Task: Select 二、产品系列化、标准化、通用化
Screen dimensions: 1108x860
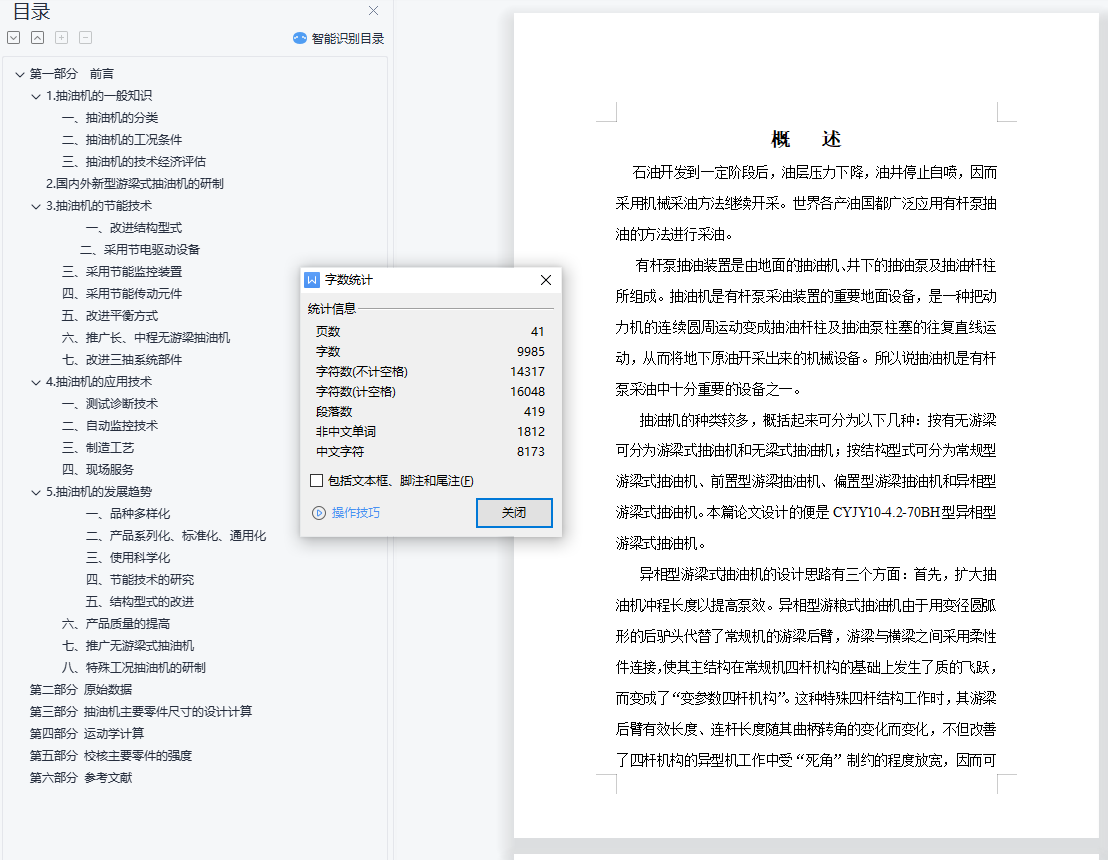Action: pyautogui.click(x=176, y=536)
